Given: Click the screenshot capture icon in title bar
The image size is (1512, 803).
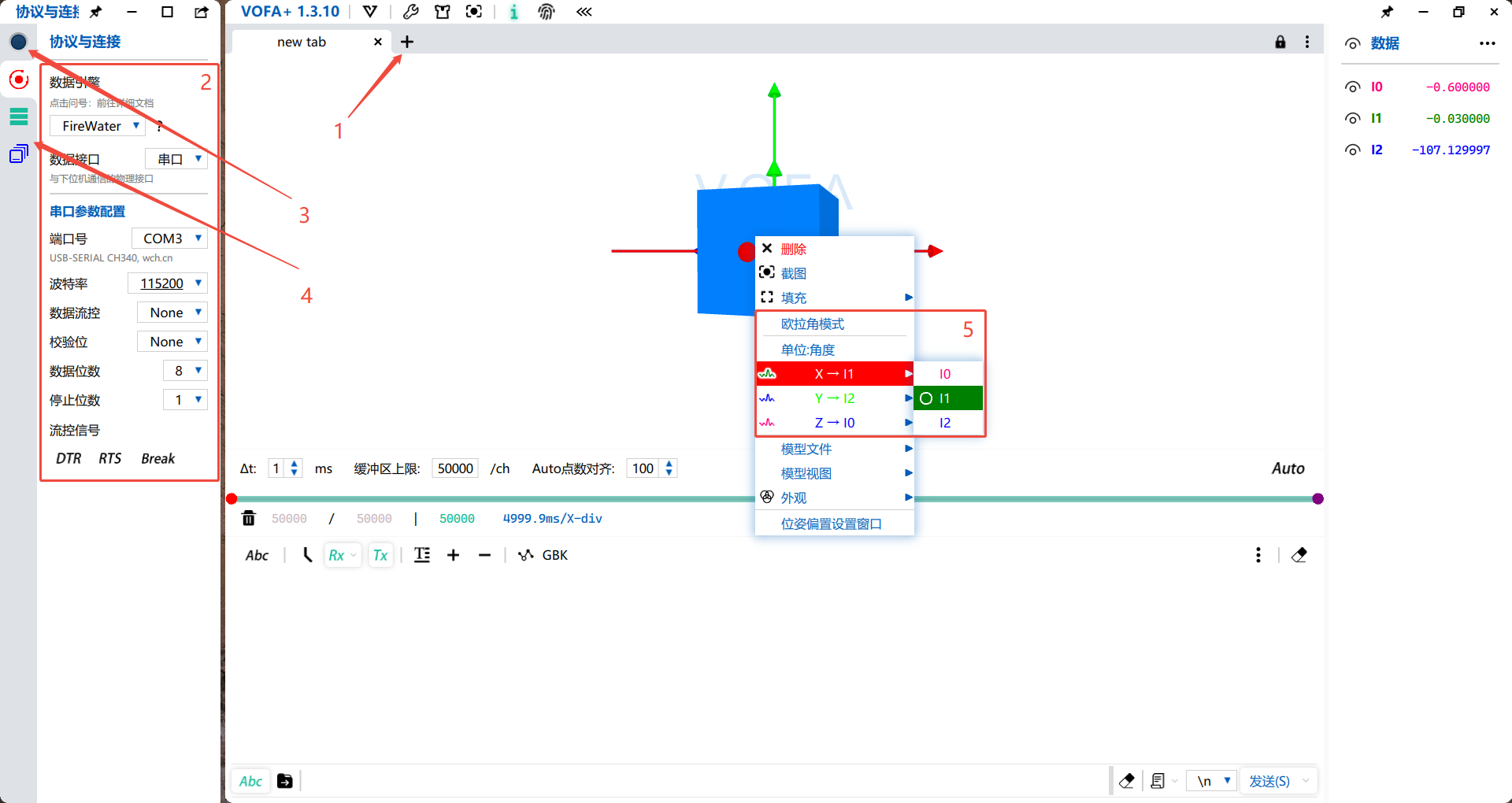Looking at the screenshot, I should click(474, 12).
